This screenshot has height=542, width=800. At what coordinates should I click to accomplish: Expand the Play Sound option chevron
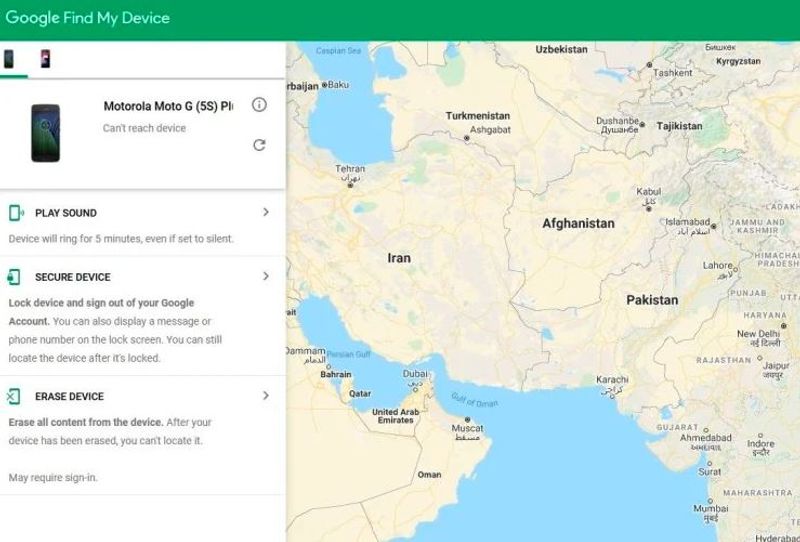pyautogui.click(x=266, y=212)
